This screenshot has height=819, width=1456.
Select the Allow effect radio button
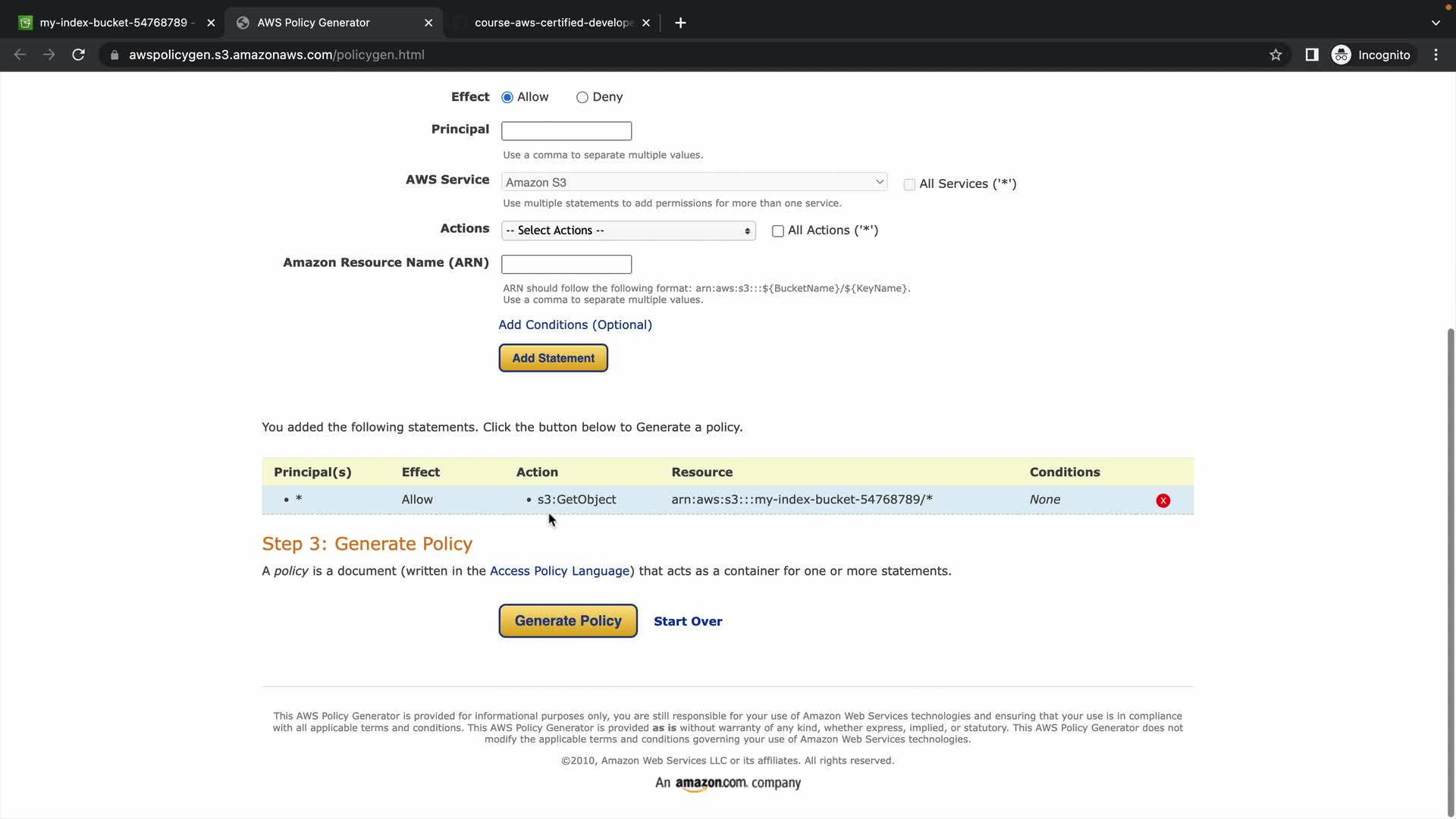click(507, 97)
